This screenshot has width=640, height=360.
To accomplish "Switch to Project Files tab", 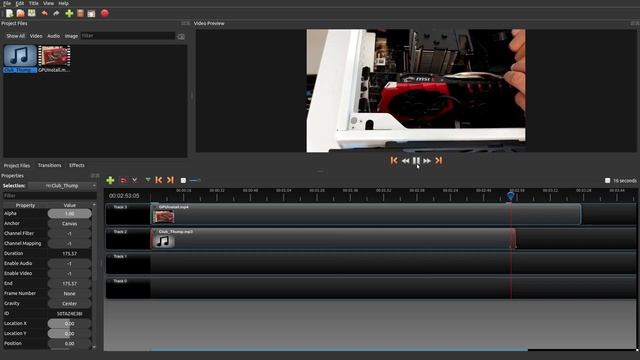I will coord(17,166).
